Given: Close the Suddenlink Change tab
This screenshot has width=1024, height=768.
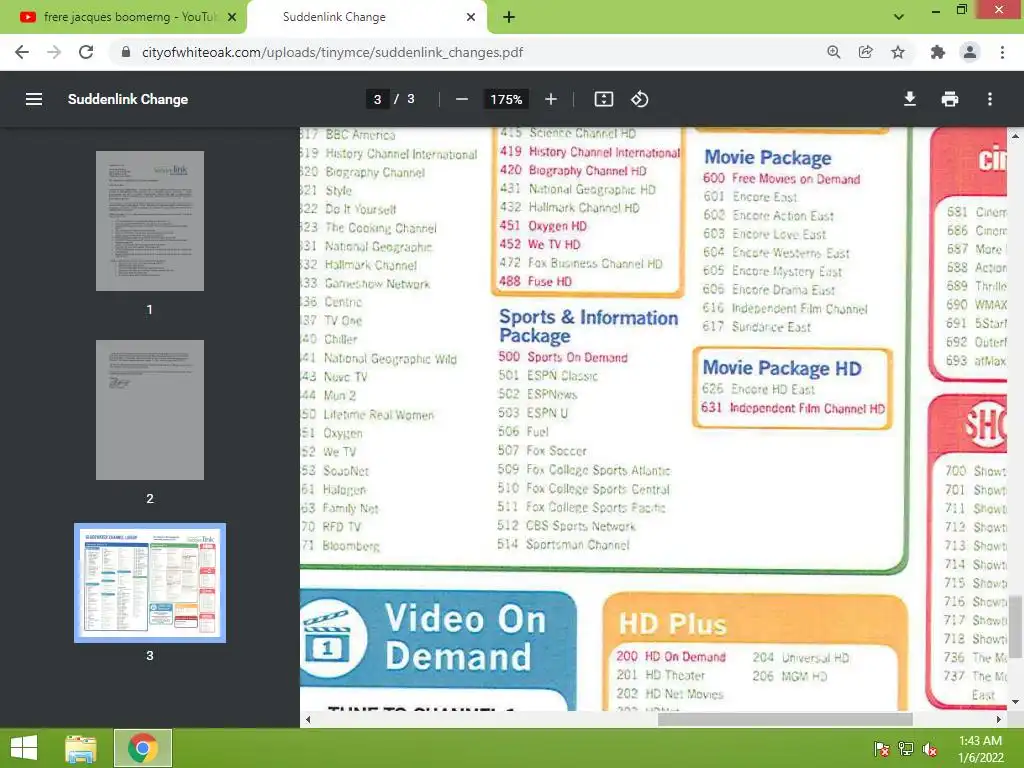Looking at the screenshot, I should [x=471, y=17].
